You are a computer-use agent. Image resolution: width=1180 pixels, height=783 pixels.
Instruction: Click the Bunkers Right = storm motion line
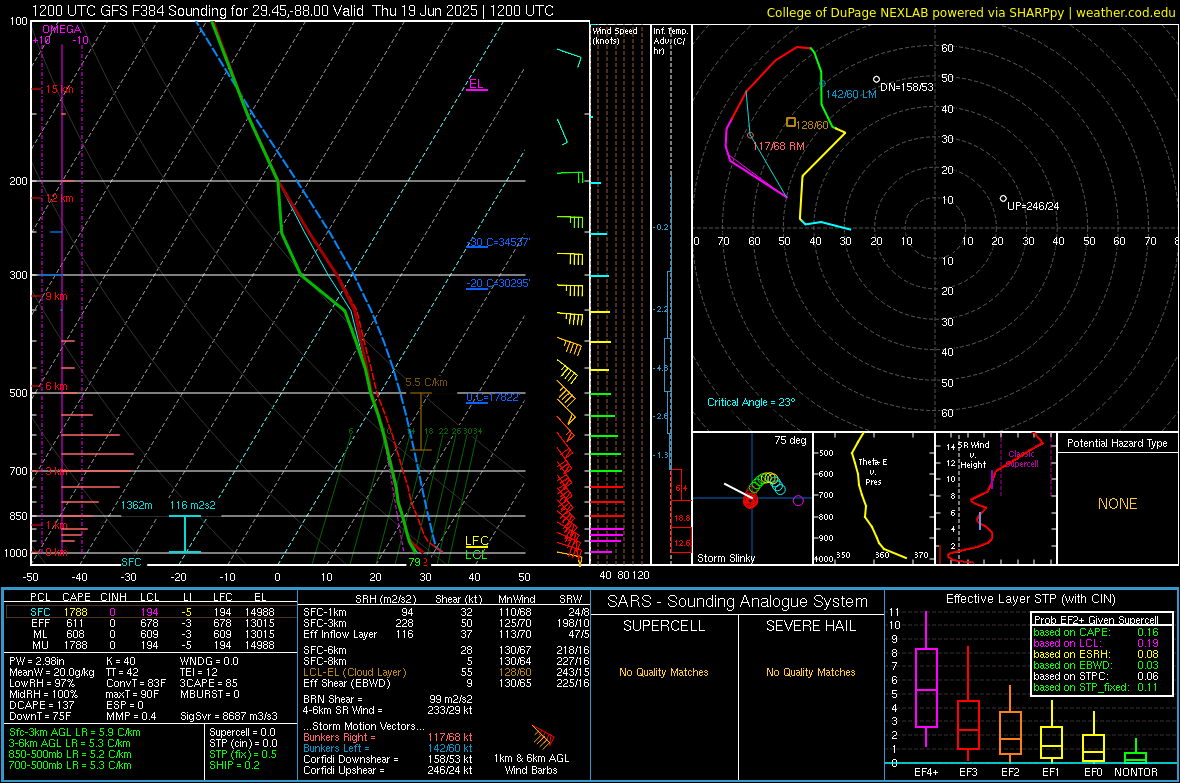click(x=388, y=737)
